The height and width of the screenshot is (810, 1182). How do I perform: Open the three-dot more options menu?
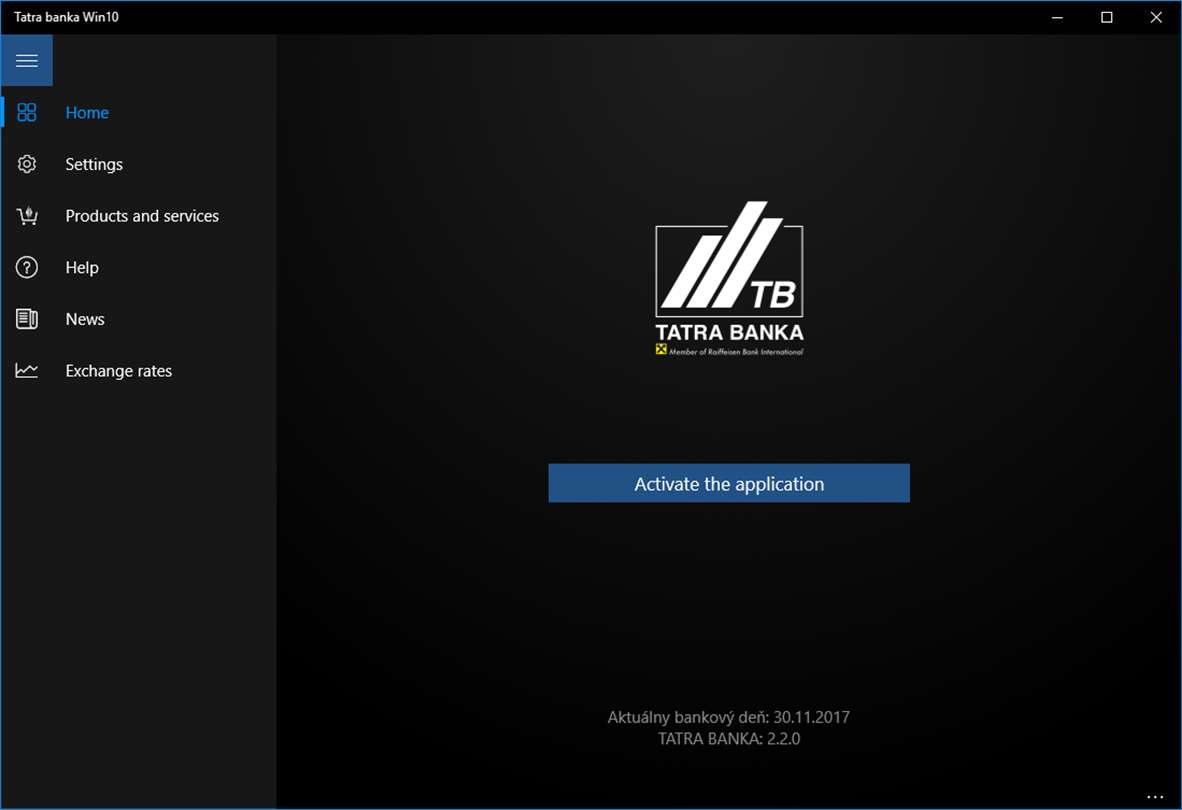1155,796
